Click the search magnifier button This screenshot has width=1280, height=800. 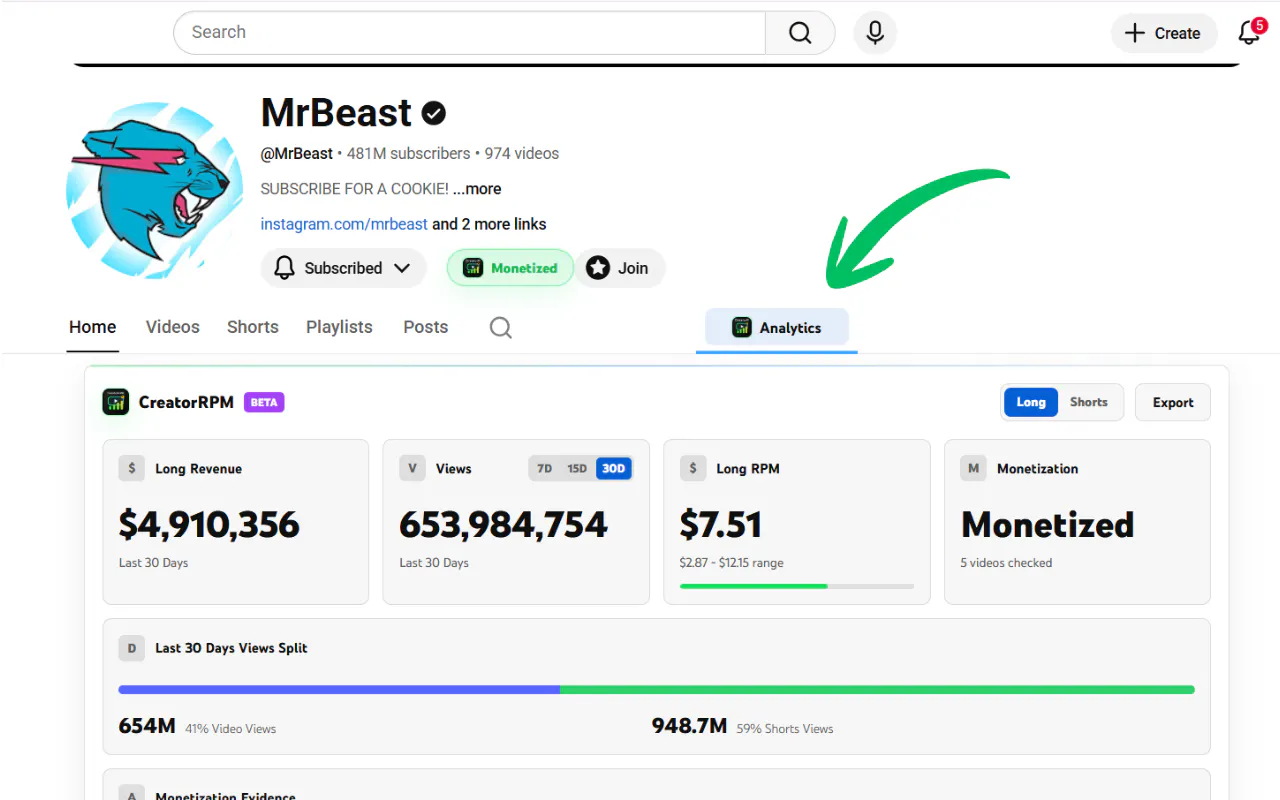point(800,33)
